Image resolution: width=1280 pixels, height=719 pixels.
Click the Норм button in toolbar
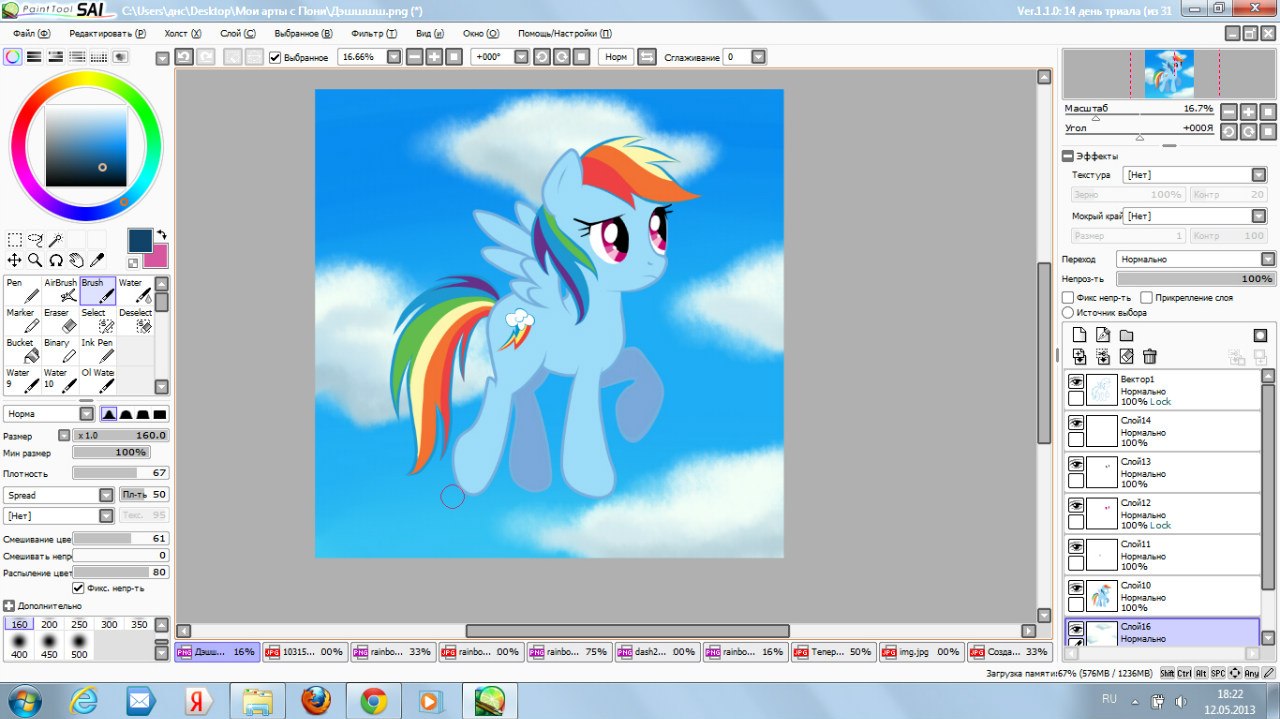tap(616, 57)
